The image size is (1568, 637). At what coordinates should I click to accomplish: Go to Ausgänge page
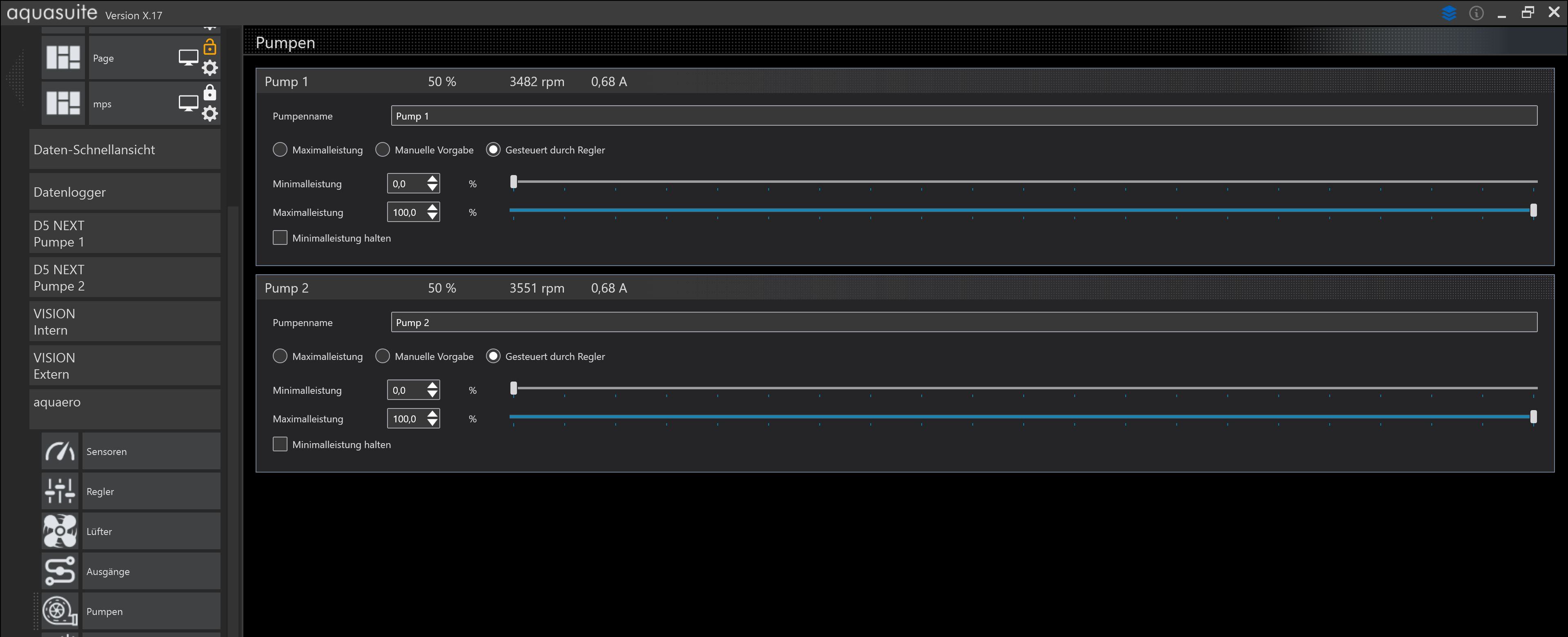coord(151,571)
